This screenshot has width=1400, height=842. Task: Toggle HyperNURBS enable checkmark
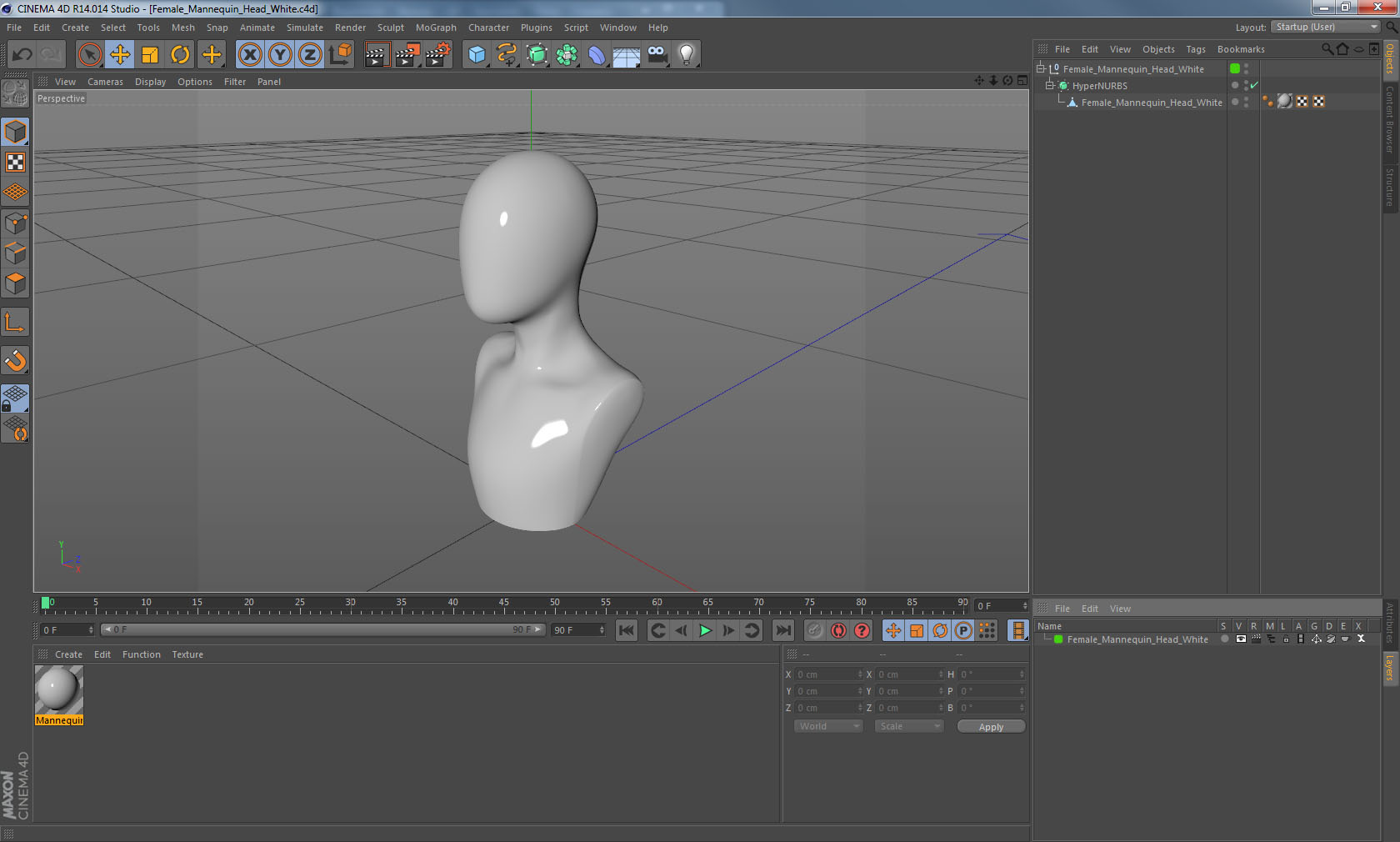(1254, 85)
